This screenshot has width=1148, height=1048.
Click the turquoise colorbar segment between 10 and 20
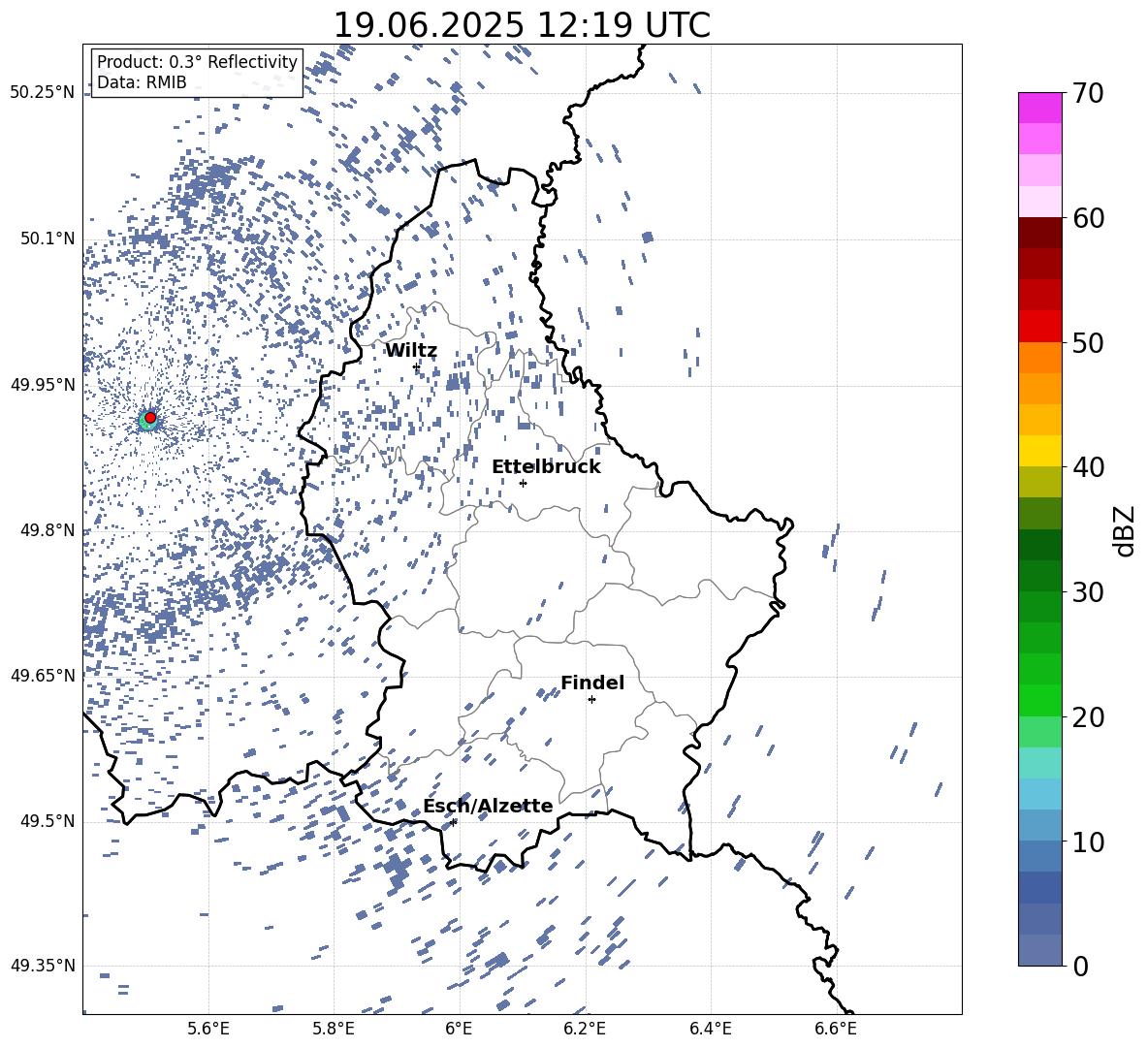tap(1040, 763)
